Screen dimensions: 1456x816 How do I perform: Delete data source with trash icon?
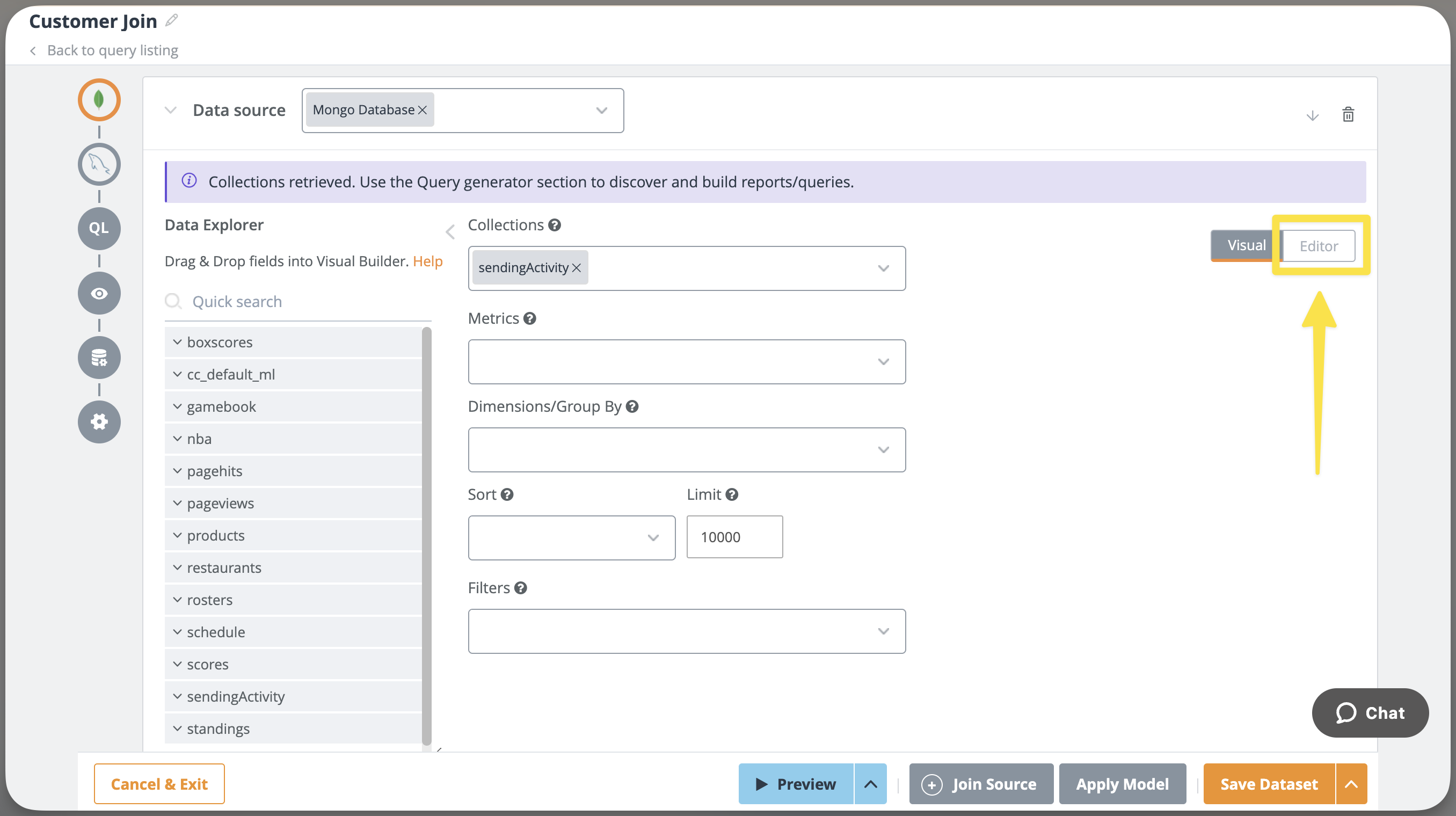(x=1348, y=115)
